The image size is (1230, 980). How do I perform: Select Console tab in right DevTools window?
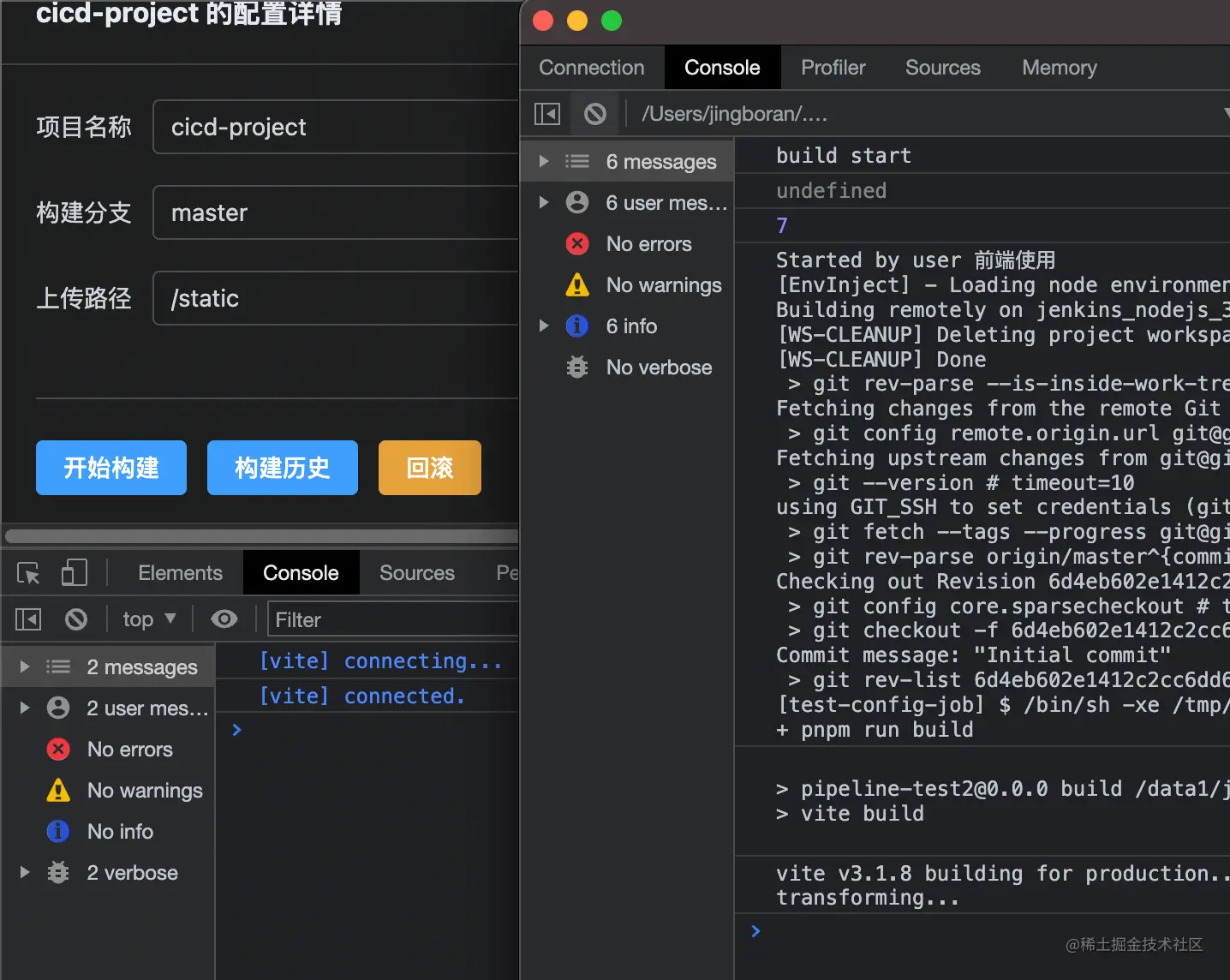click(722, 68)
